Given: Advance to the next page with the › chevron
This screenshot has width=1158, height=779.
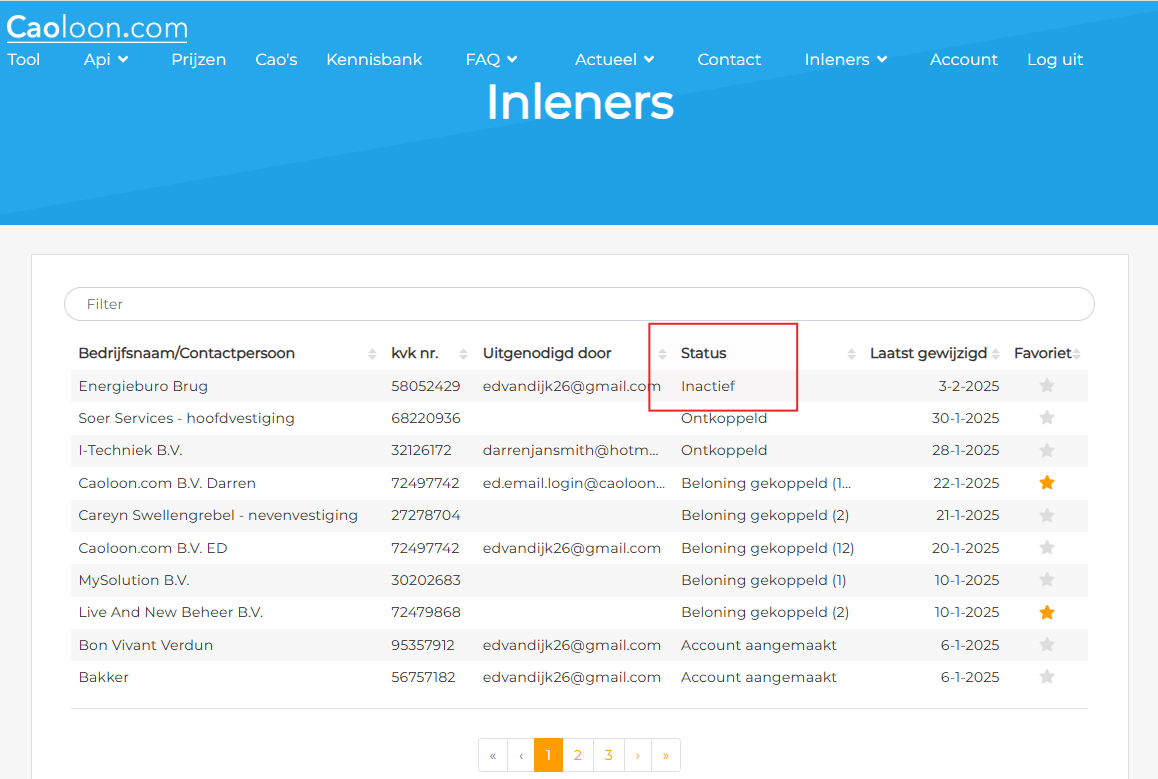Looking at the screenshot, I should click(x=637, y=755).
